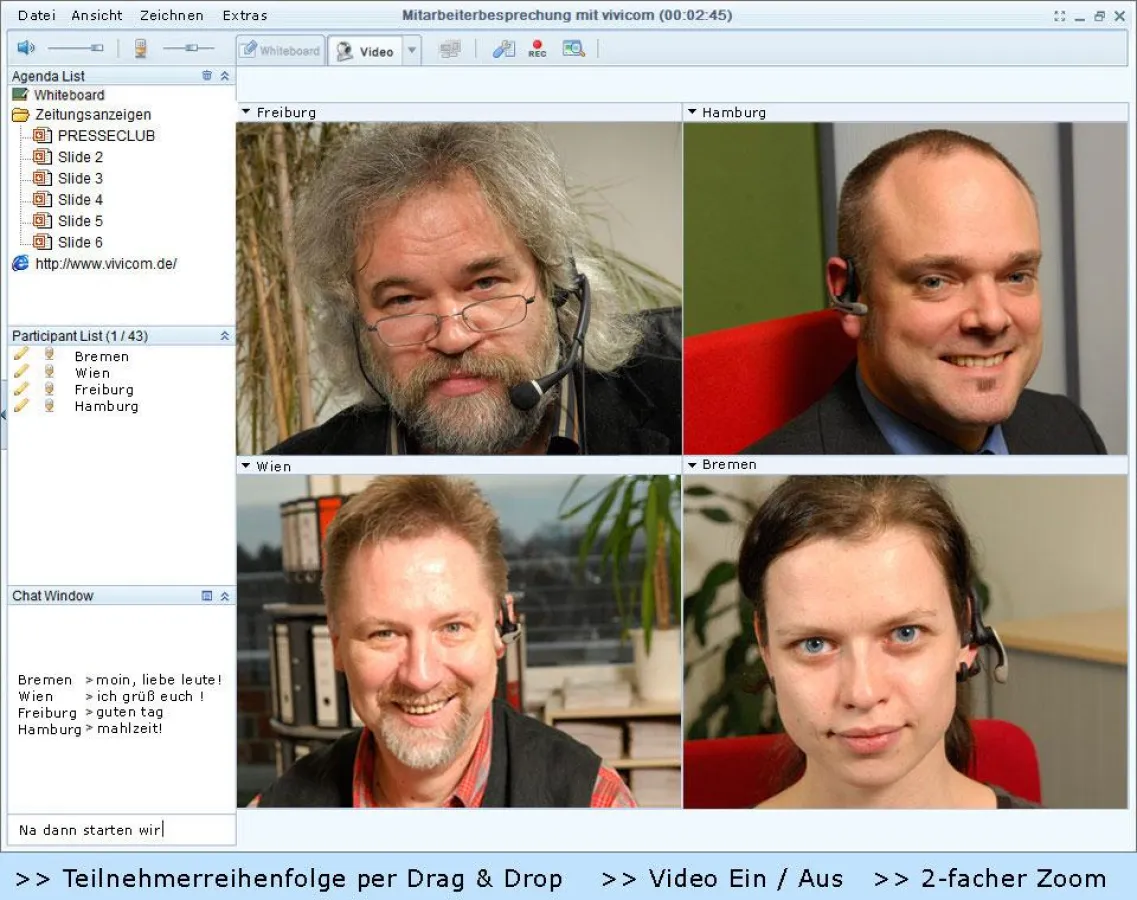Screen dimensions: 1137x900
Task: Toggle Bremen's microphone in the Participant List
Action: click(50, 355)
